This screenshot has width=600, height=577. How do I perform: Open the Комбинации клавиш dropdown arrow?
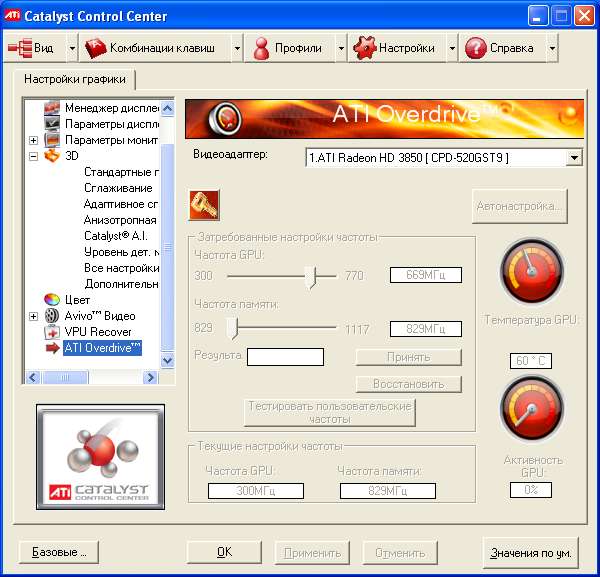[237, 48]
